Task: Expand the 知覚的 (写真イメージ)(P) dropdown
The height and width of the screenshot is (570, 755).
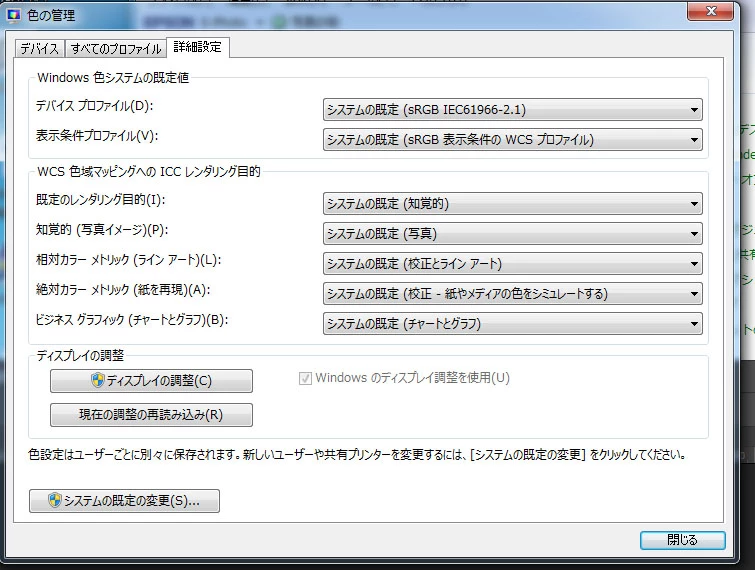Action: pyautogui.click(x=512, y=233)
